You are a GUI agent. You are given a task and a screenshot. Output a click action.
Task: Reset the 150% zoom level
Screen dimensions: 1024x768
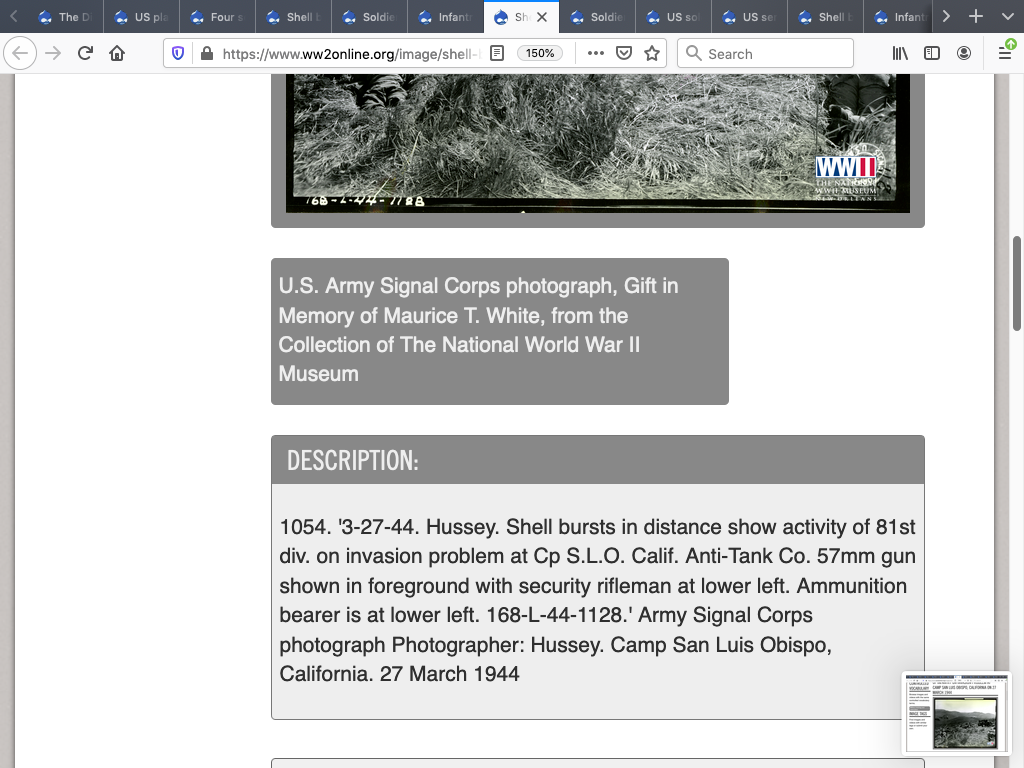pyautogui.click(x=541, y=53)
